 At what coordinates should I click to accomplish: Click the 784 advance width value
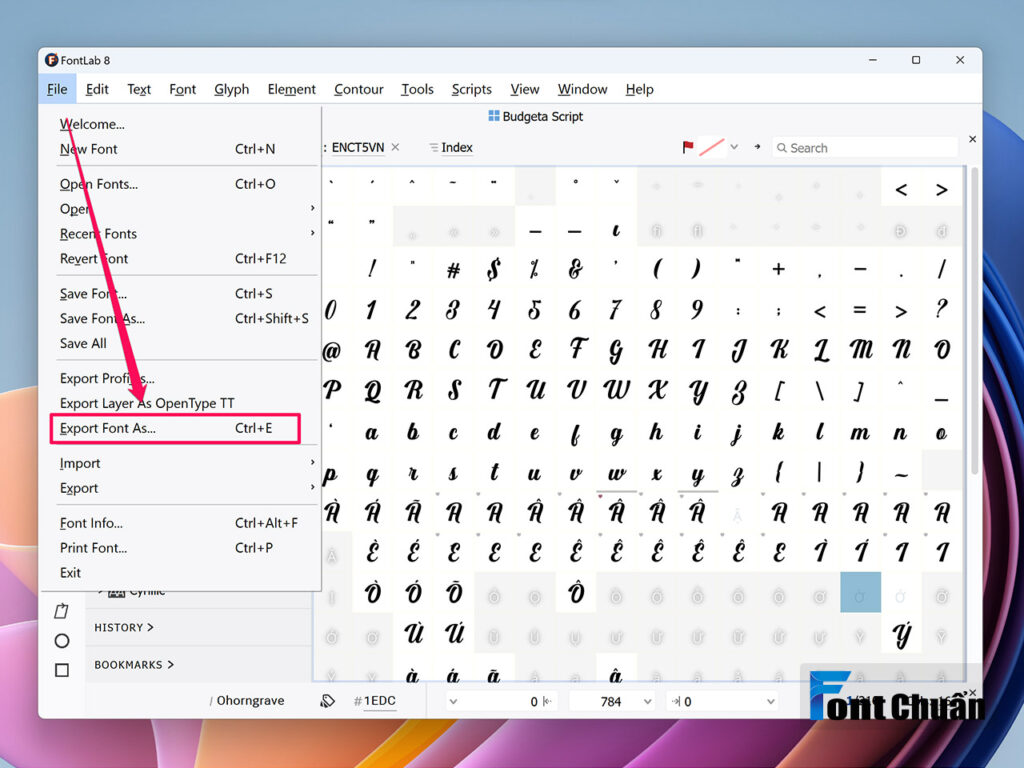point(611,701)
